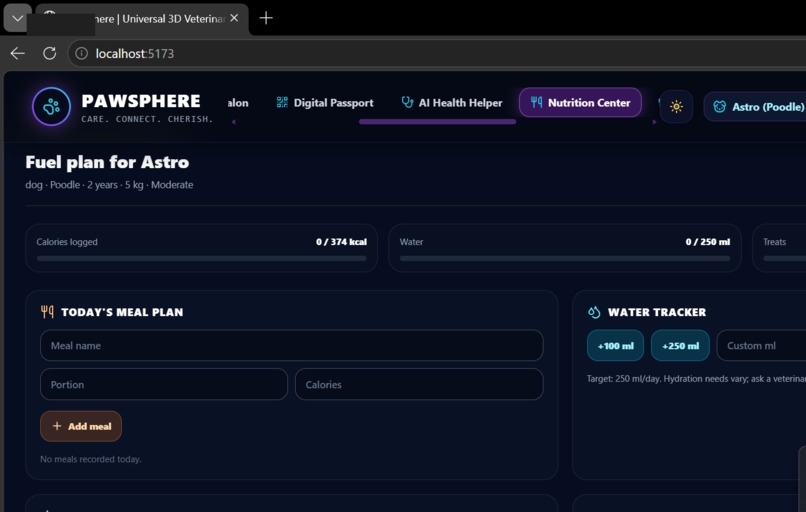Image resolution: width=806 pixels, height=512 pixels.
Task: Click the Calories logged progress bar
Action: pos(202,259)
